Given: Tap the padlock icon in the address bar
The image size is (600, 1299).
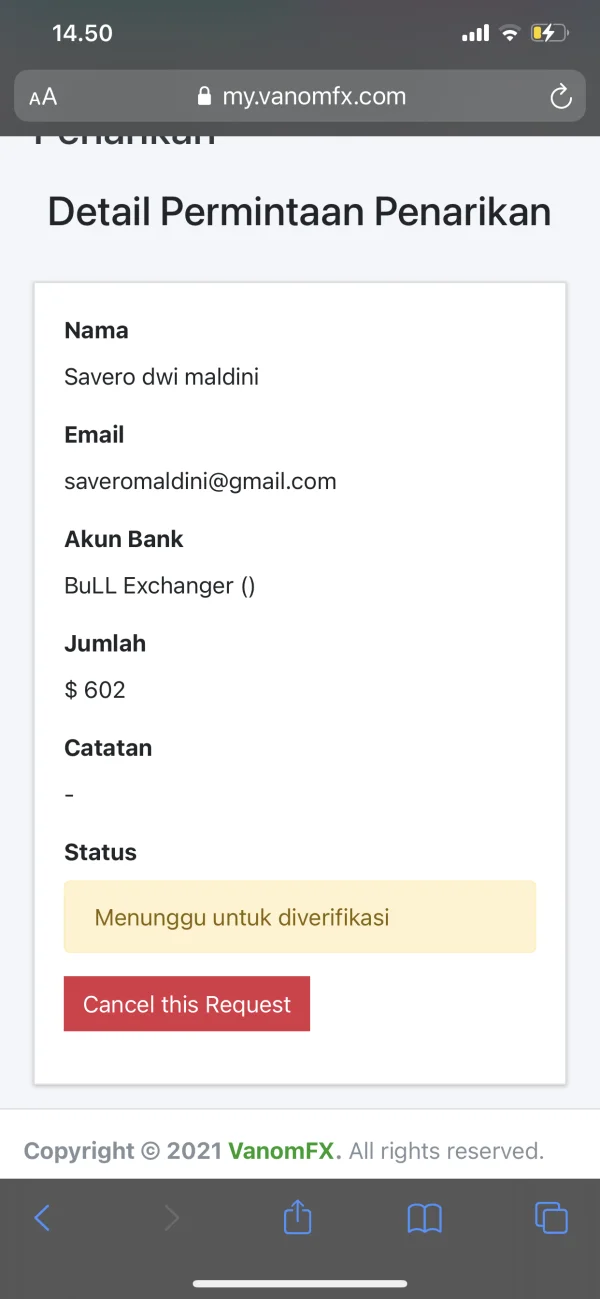Looking at the screenshot, I should pos(205,97).
